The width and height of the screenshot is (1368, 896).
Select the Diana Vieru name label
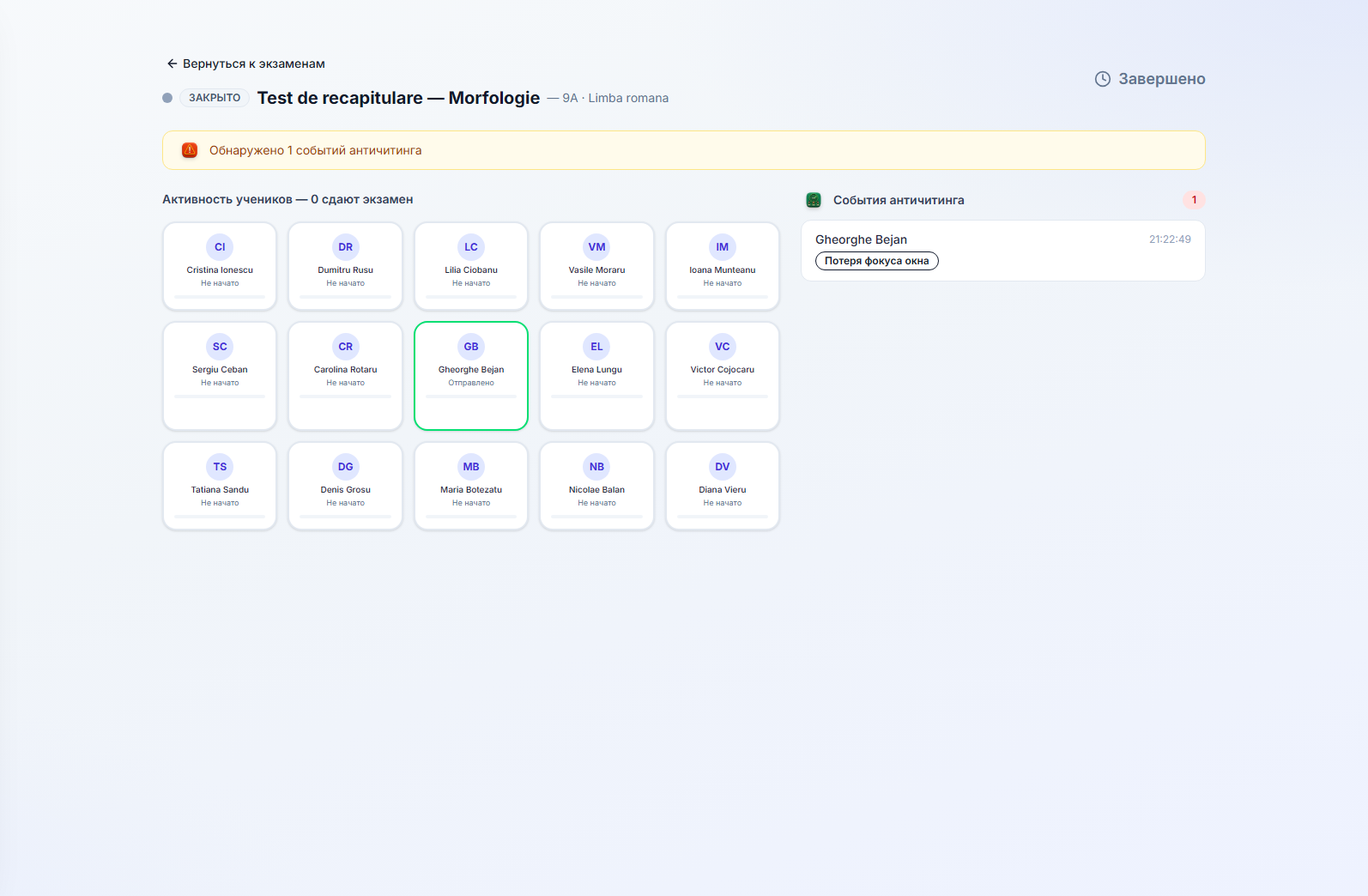coord(723,490)
